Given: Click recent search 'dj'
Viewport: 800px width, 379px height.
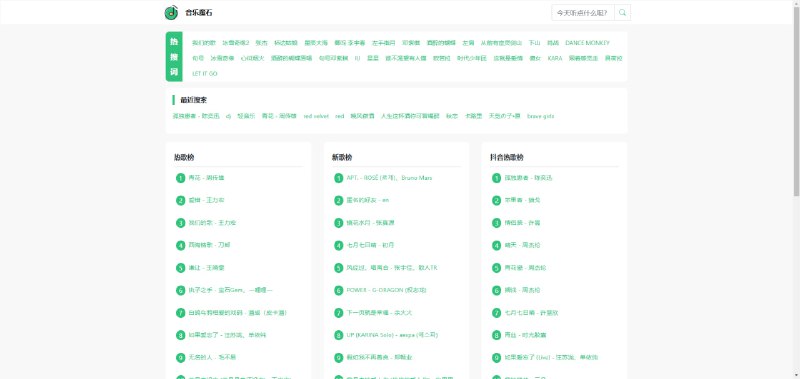Looking at the screenshot, I should click(x=229, y=116).
